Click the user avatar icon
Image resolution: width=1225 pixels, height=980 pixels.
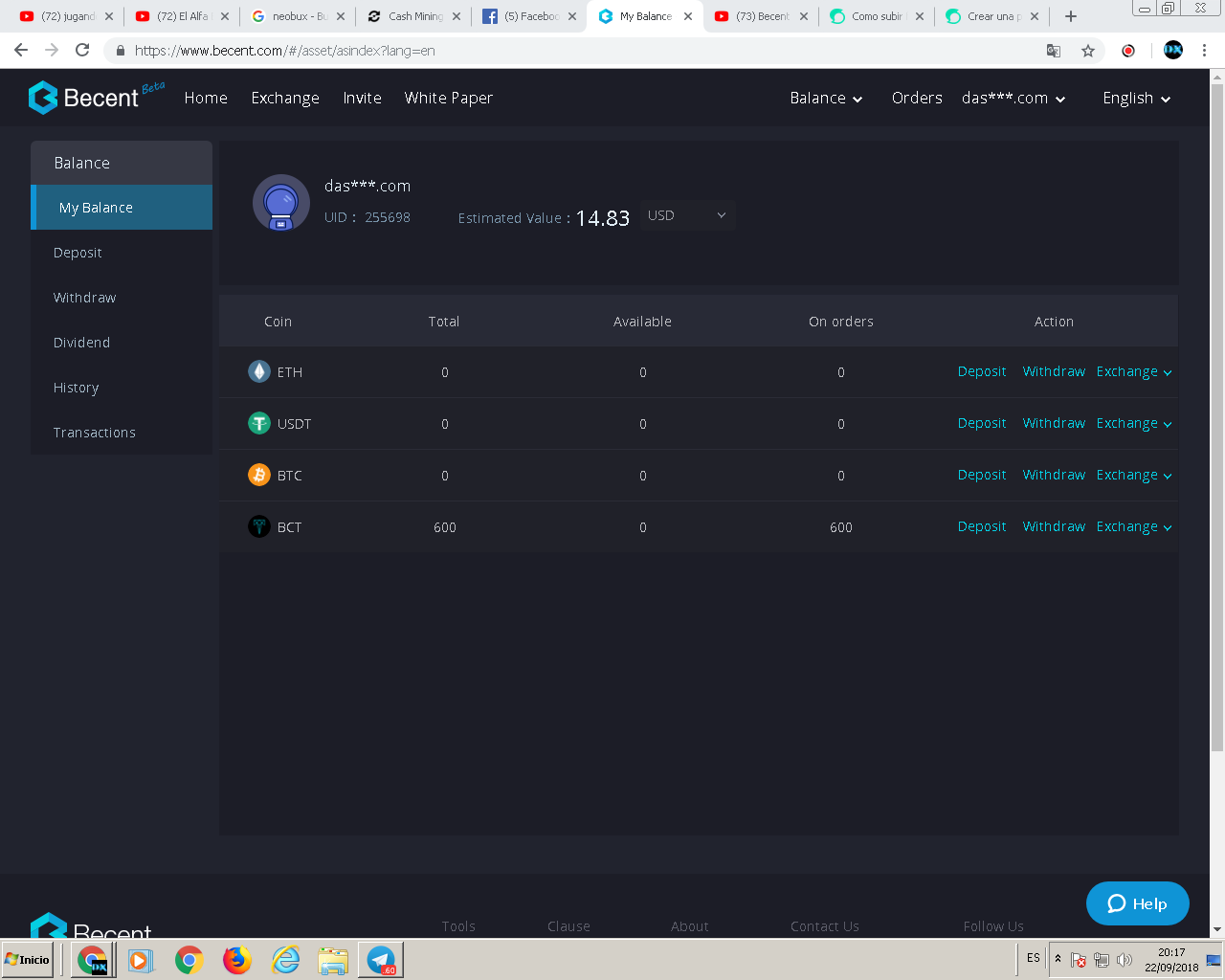[x=281, y=202]
